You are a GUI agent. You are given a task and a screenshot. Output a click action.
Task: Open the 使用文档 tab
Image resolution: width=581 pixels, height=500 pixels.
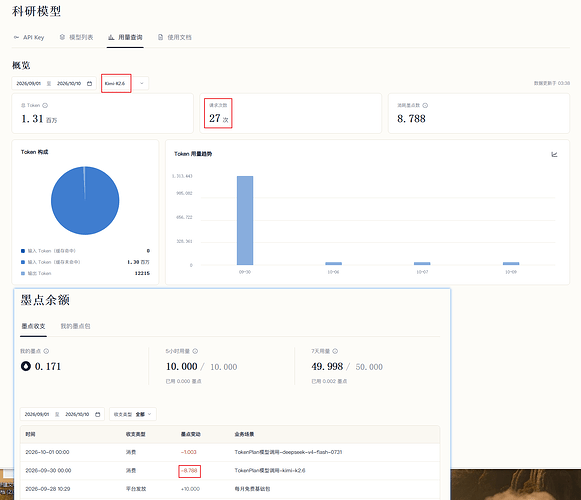pos(175,37)
